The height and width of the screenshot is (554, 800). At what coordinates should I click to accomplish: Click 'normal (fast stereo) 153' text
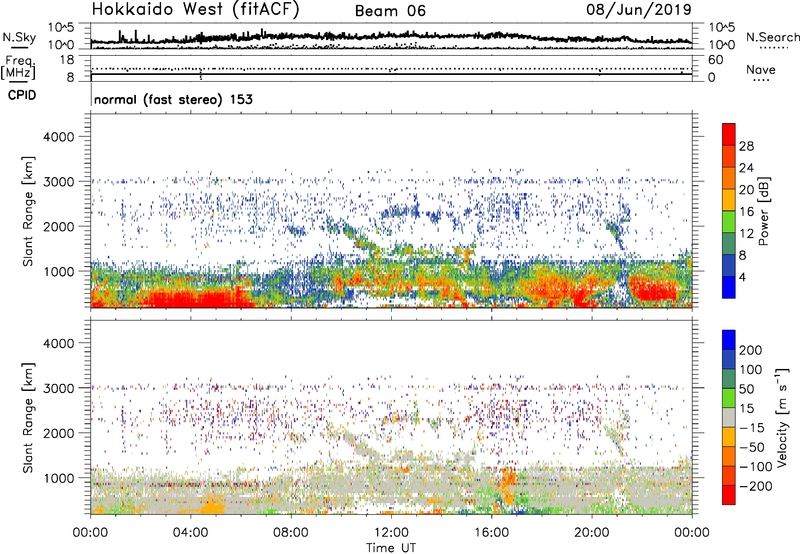173,100
